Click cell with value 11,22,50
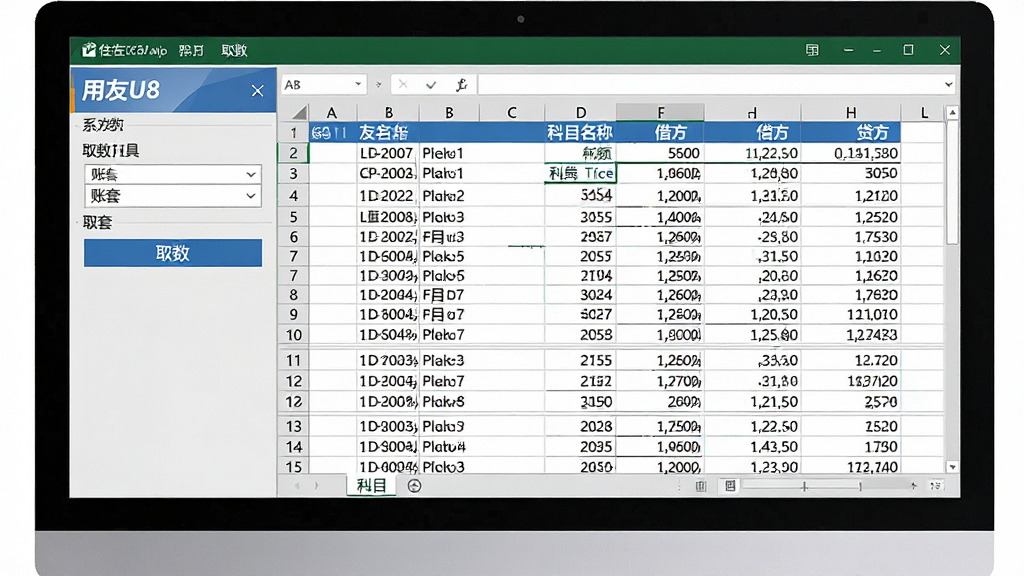Image resolution: width=1024 pixels, height=576 pixels. pos(752,153)
